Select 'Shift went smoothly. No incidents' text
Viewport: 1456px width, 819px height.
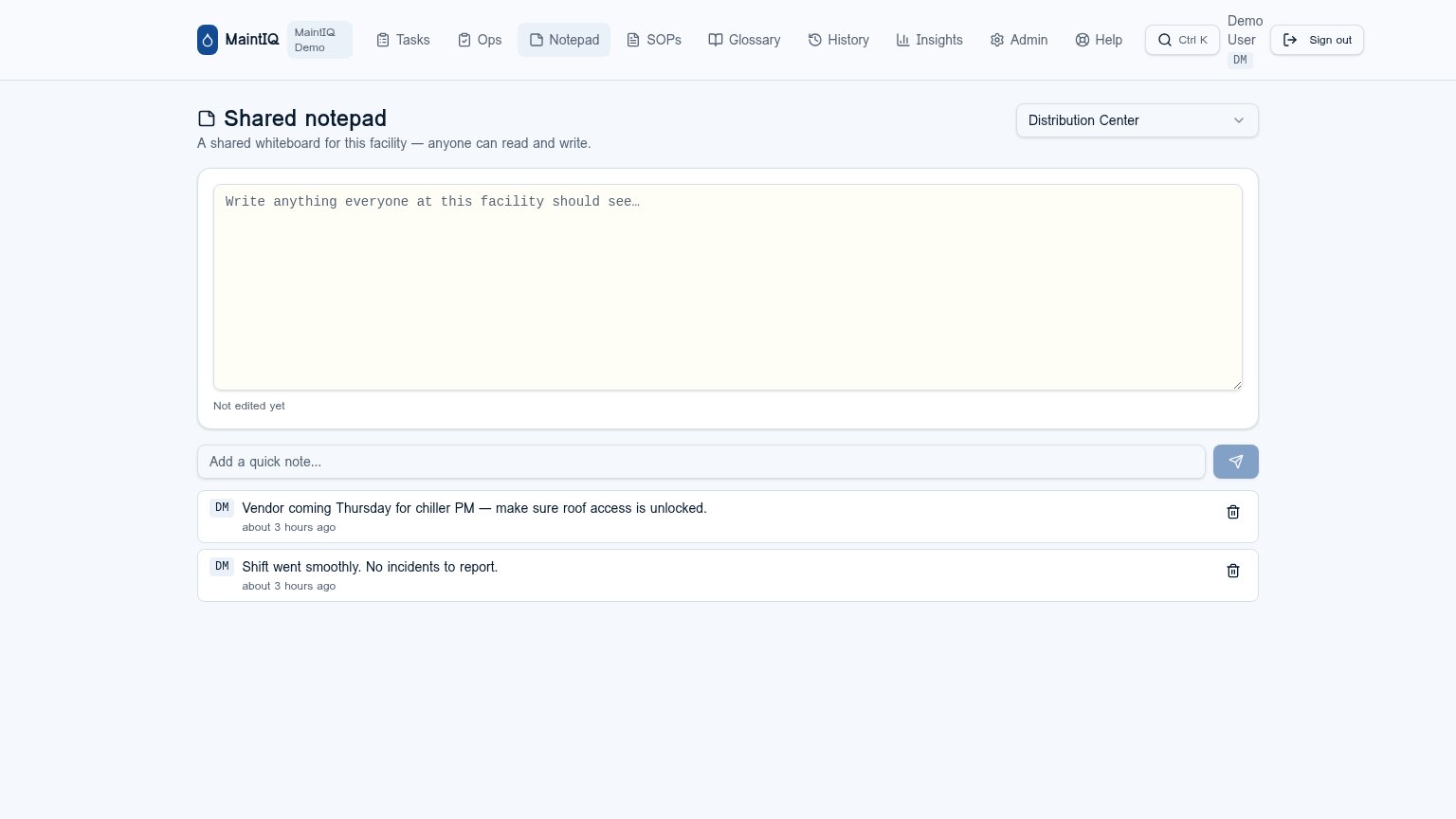(x=370, y=567)
